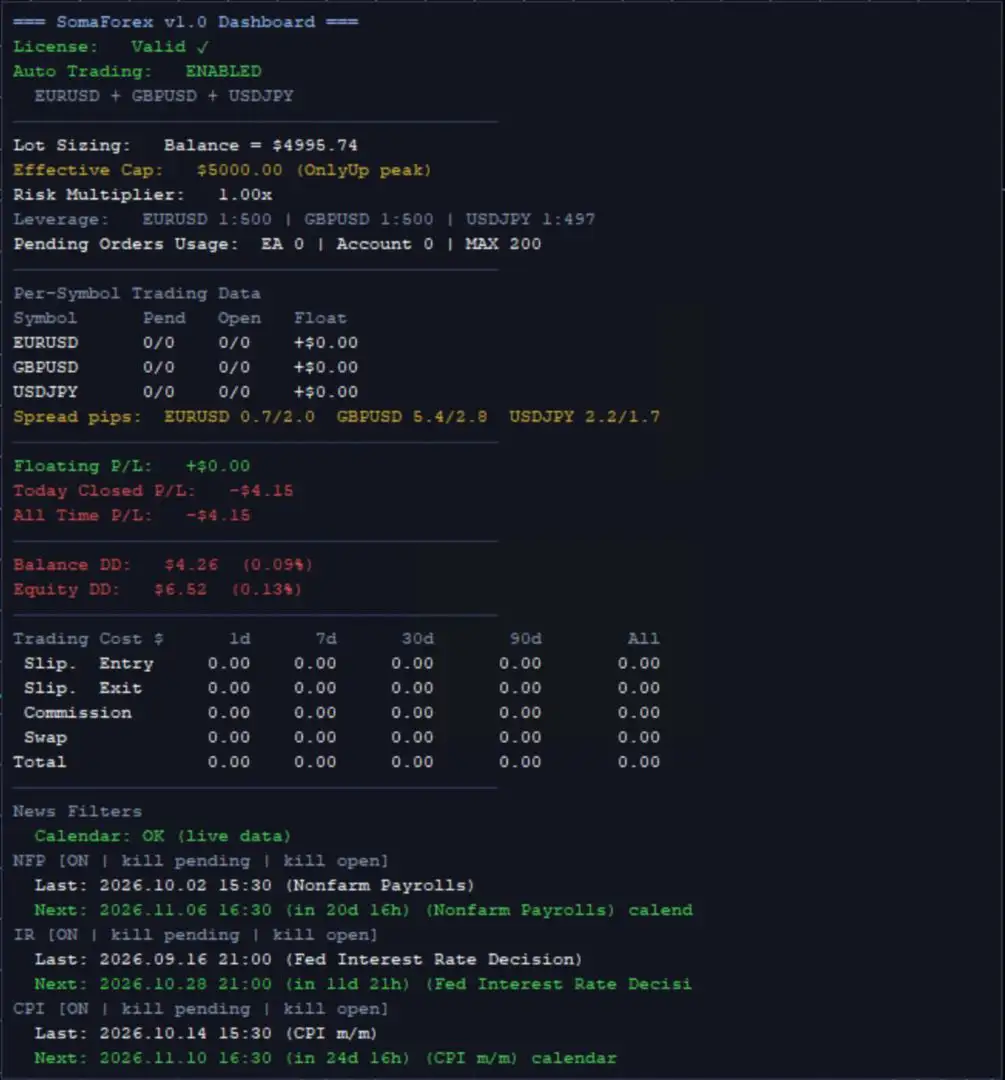The width and height of the screenshot is (1005, 1080).
Task: Select the License: Valid status line
Action: 111,47
